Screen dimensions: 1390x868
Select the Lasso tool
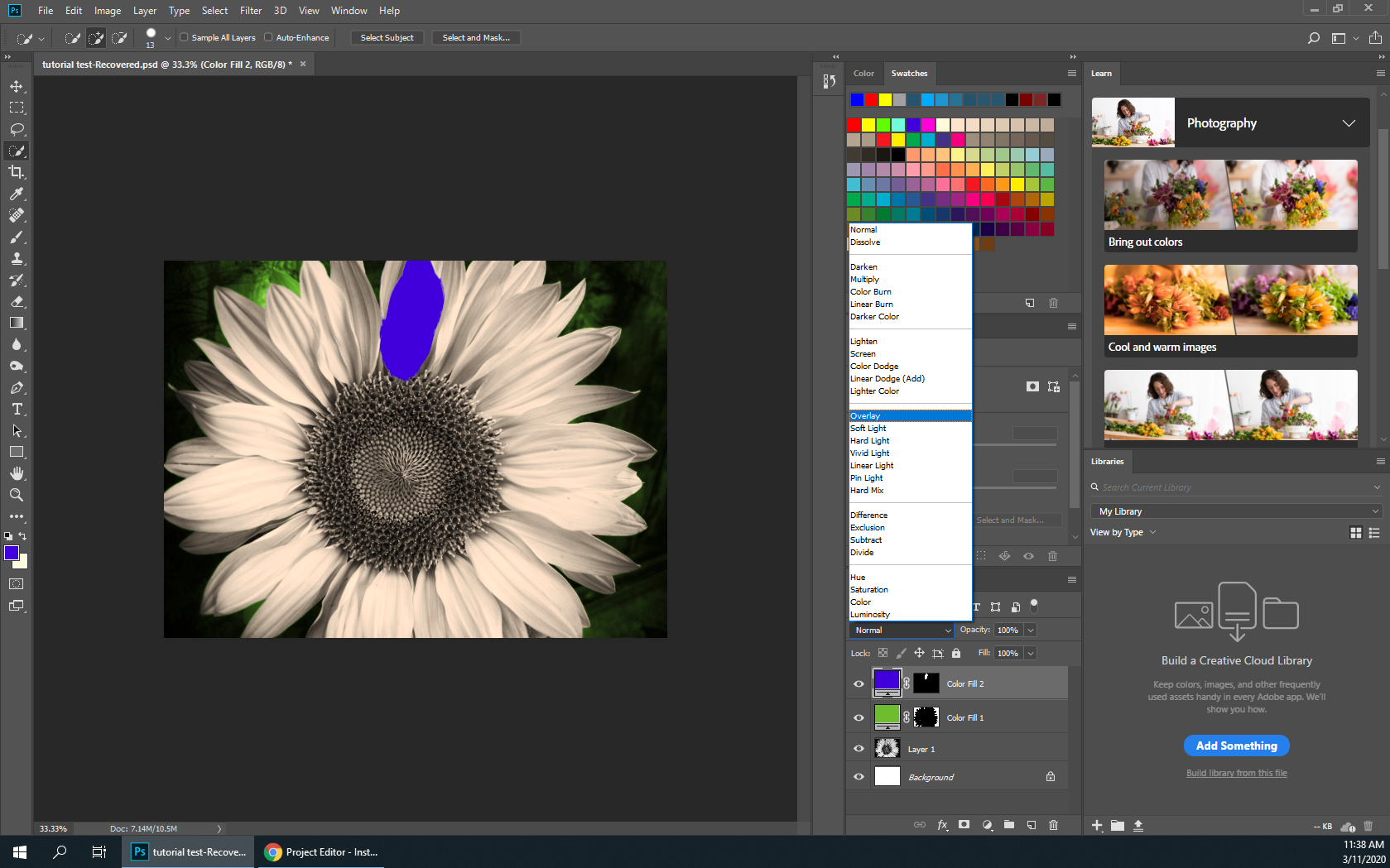[x=17, y=129]
